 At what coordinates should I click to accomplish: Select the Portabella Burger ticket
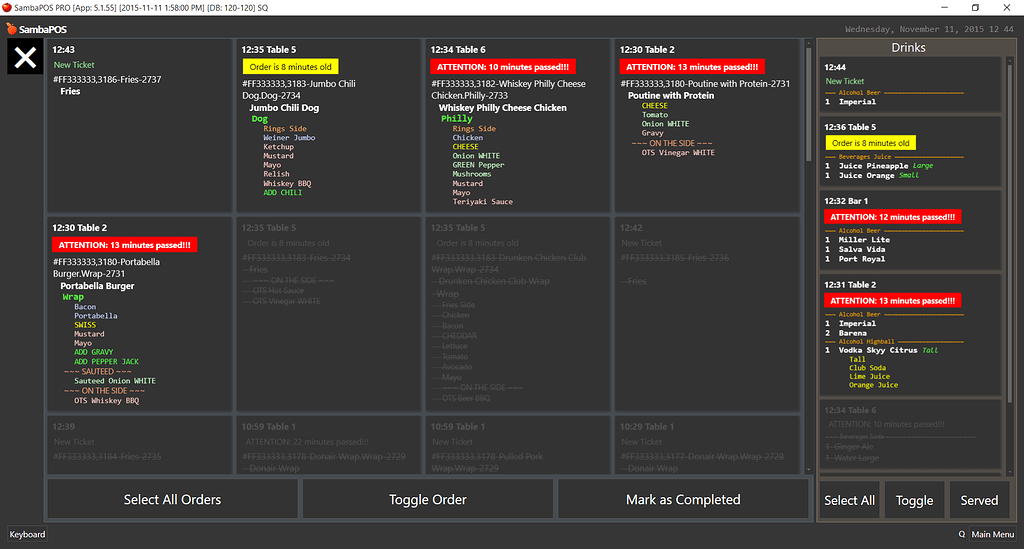coord(138,314)
